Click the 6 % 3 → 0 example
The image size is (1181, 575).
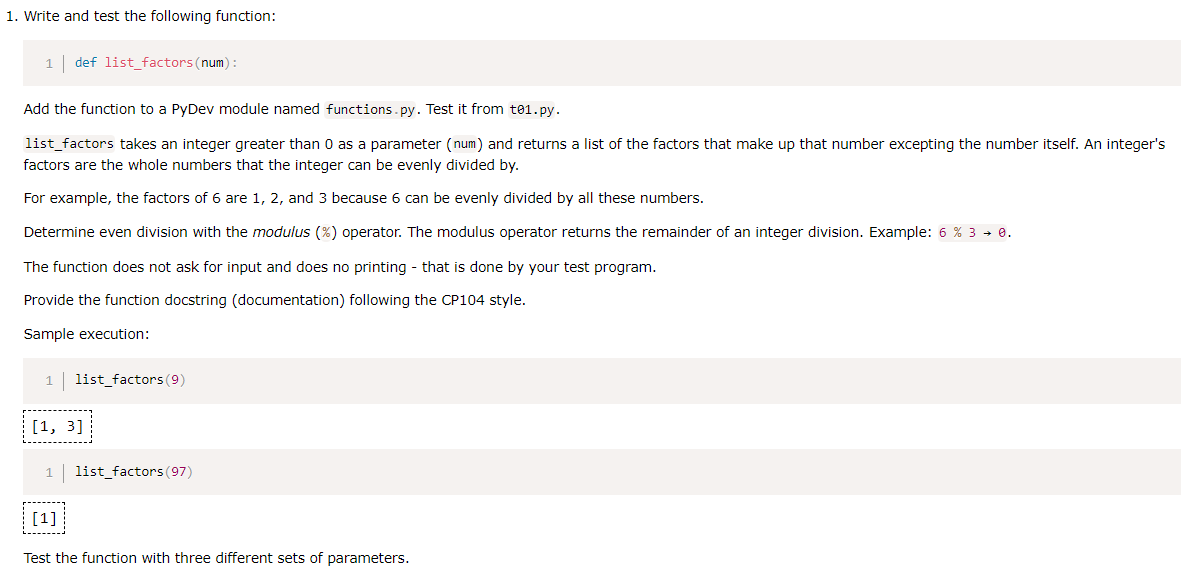click(x=973, y=232)
